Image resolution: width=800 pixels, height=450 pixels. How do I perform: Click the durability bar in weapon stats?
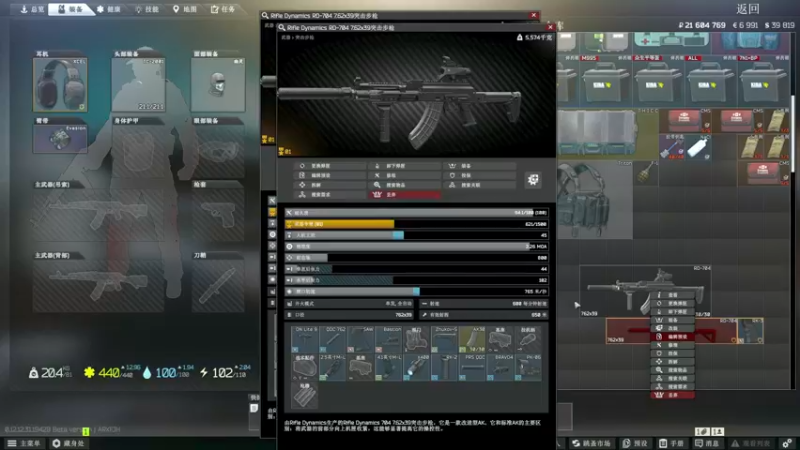tap(416, 213)
